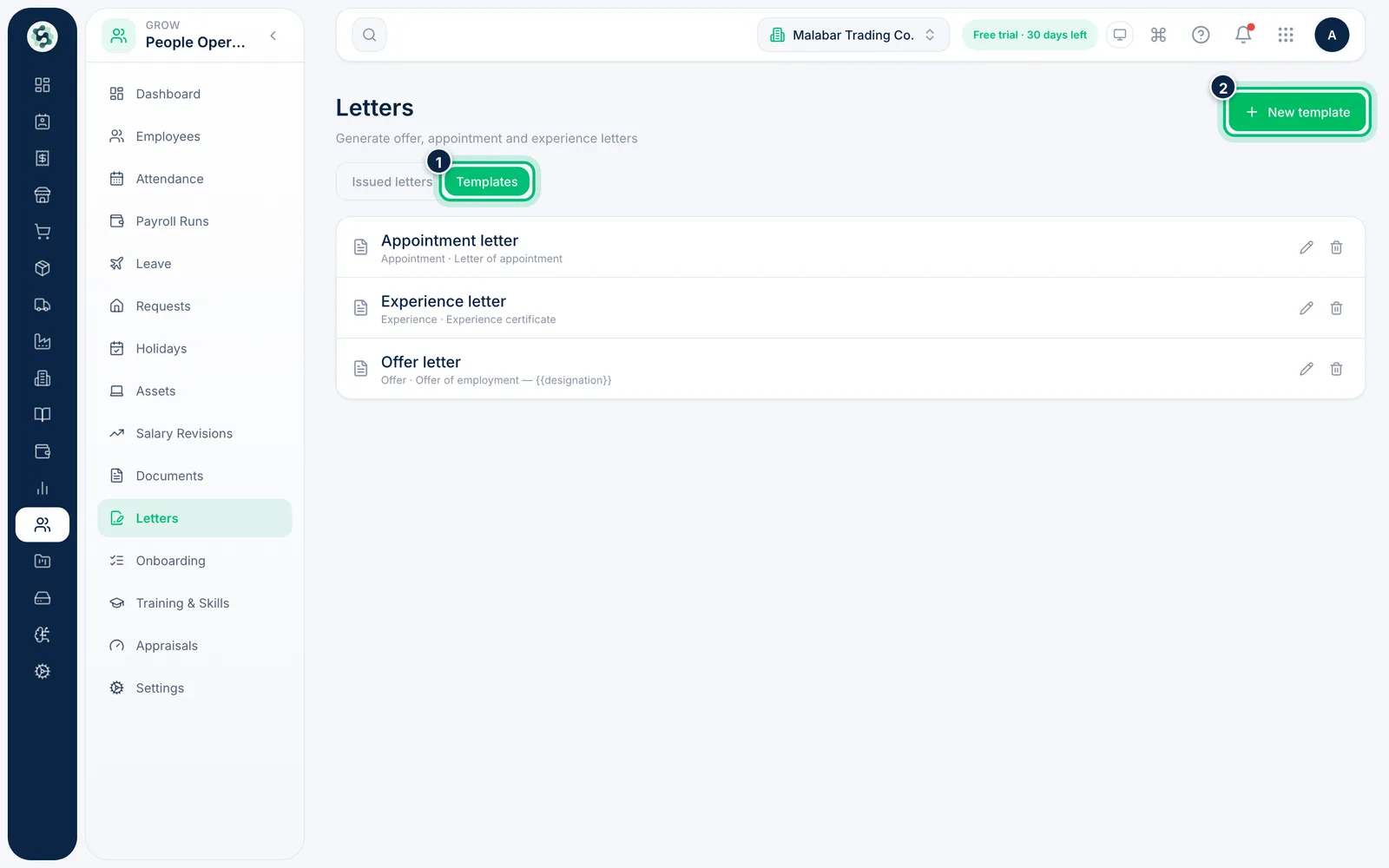
Task: Open the delivery truck icon in the dark rail
Action: tap(42, 305)
